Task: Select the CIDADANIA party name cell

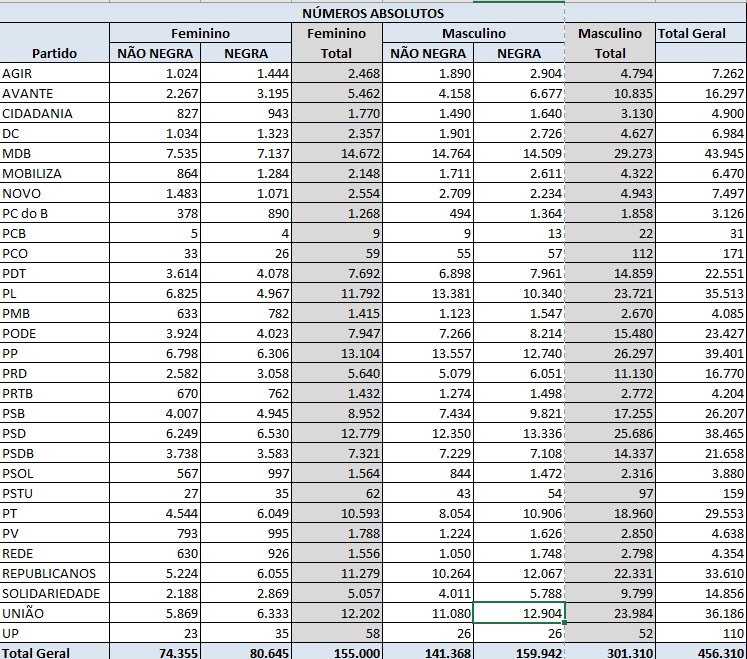Action: click(55, 113)
